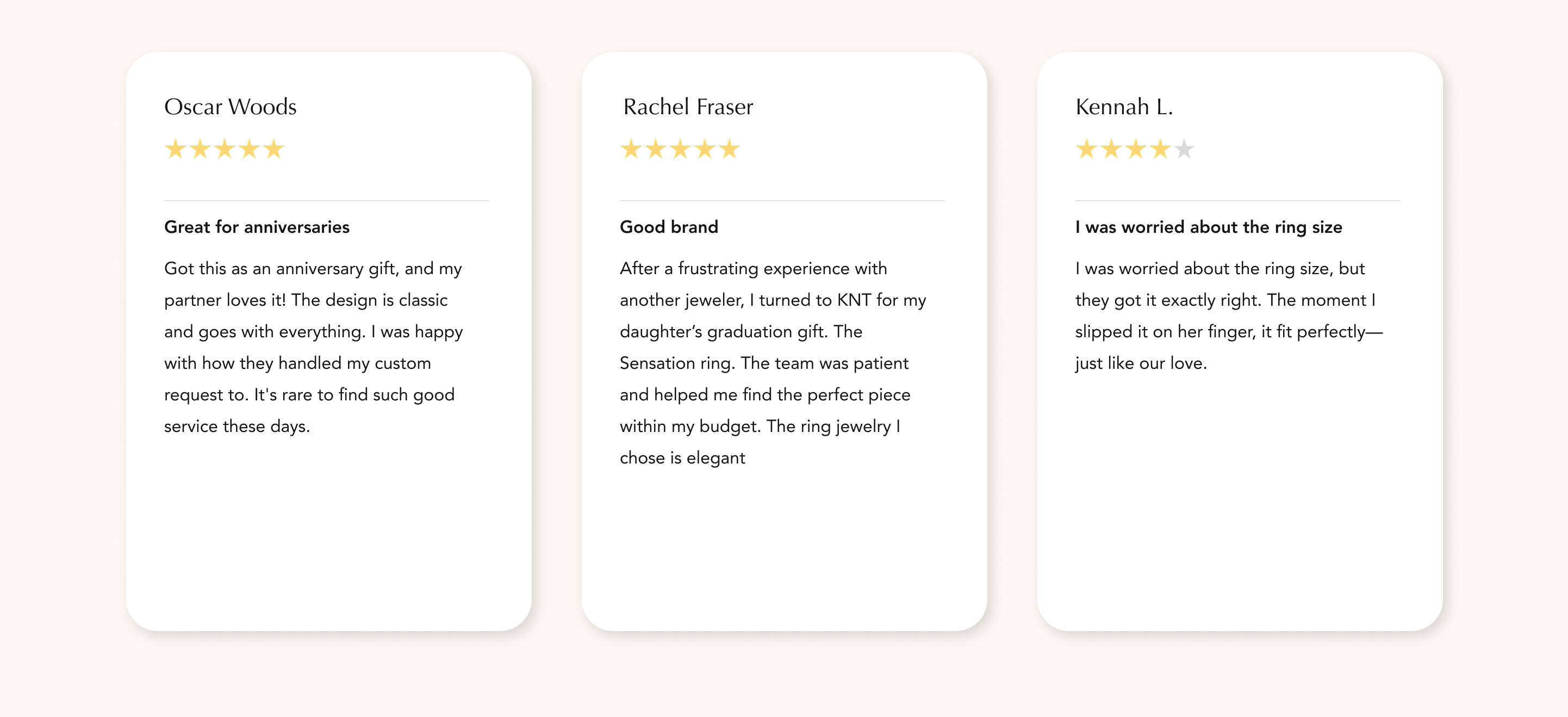Select the "Good brand" review heading
This screenshot has height=717, width=1568.
tap(669, 227)
